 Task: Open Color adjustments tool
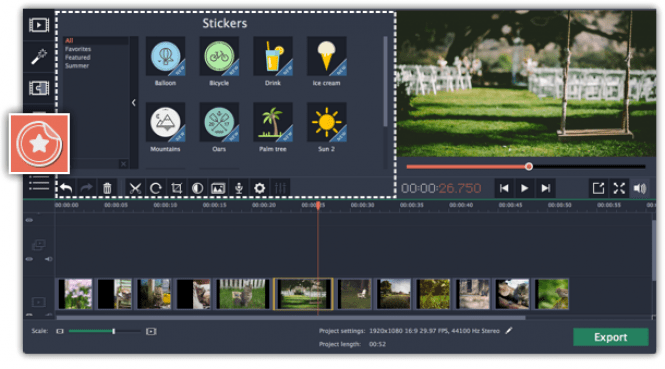point(197,188)
